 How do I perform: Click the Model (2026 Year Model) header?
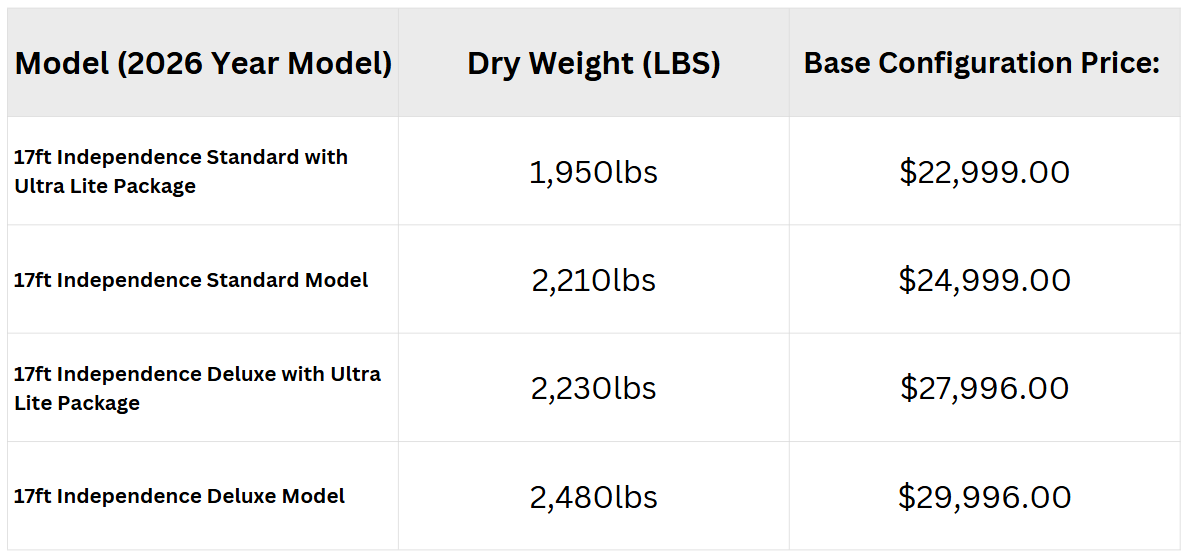pos(203,64)
